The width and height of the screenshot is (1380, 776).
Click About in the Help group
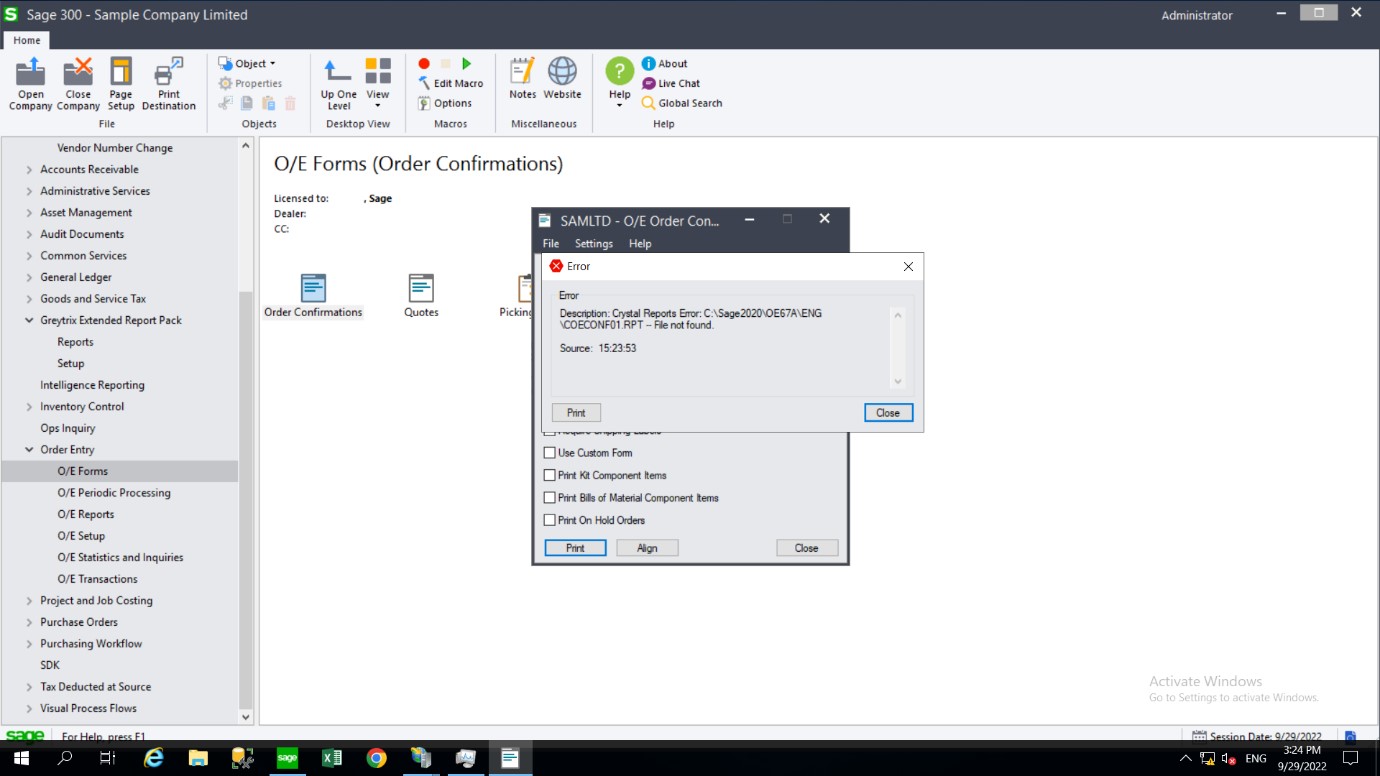point(665,64)
